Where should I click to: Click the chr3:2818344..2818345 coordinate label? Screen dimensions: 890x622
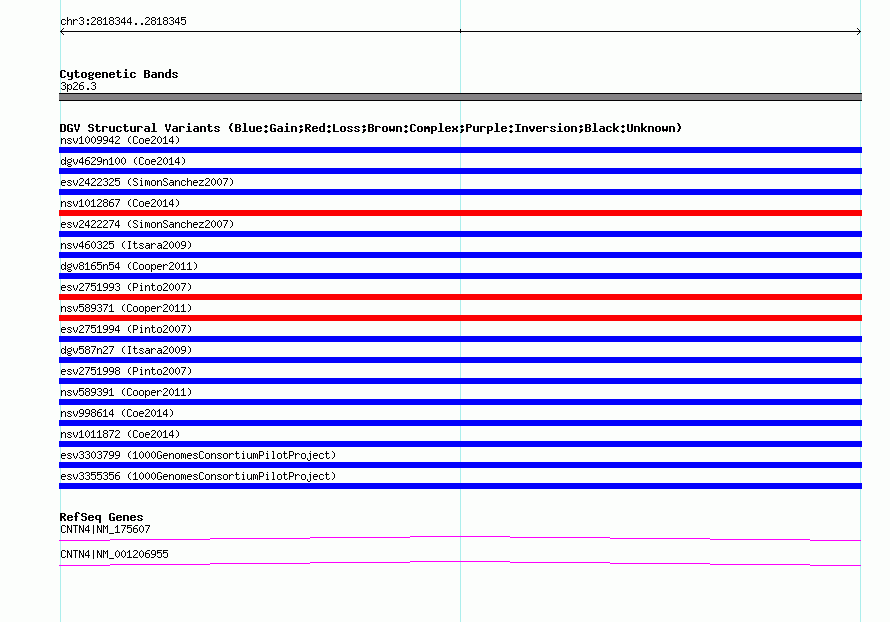pos(123,21)
